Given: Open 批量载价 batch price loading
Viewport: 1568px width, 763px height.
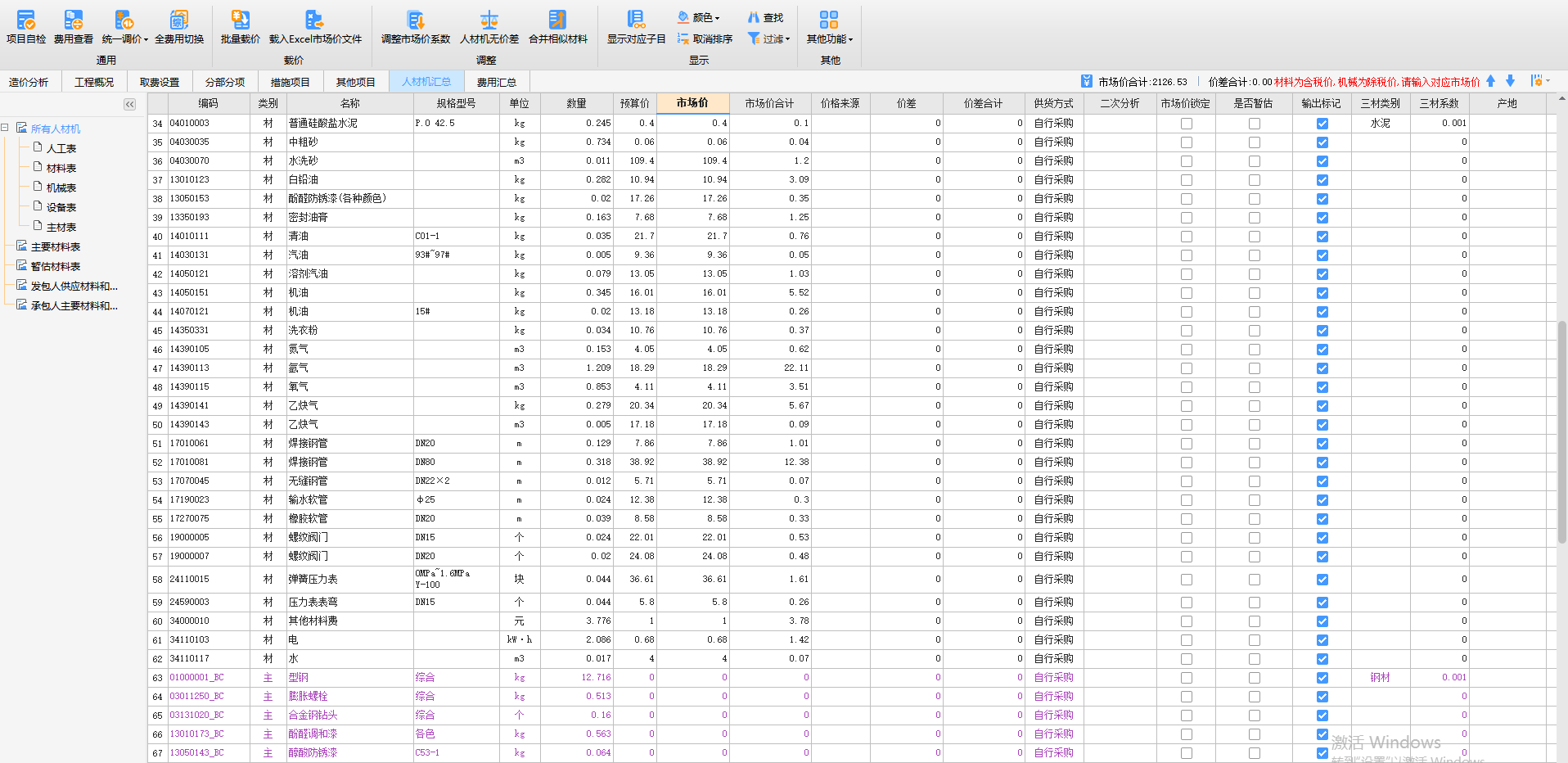Looking at the screenshot, I should click(x=241, y=26).
